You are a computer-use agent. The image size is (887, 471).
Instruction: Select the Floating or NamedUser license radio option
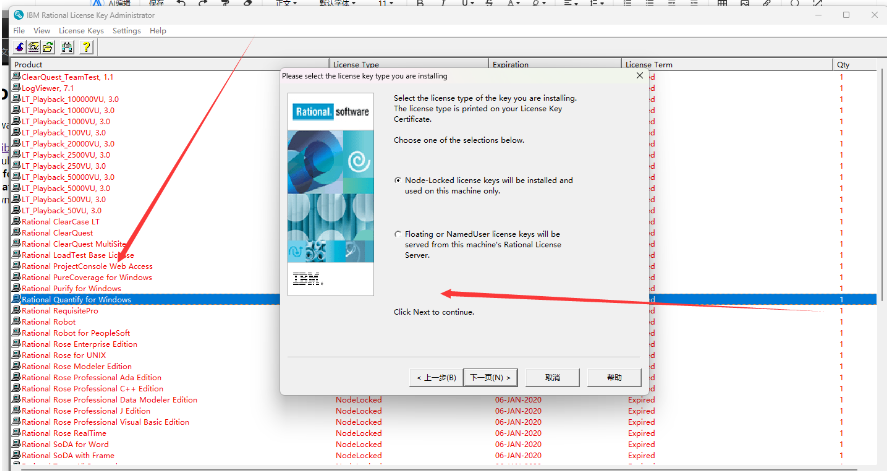pos(398,234)
